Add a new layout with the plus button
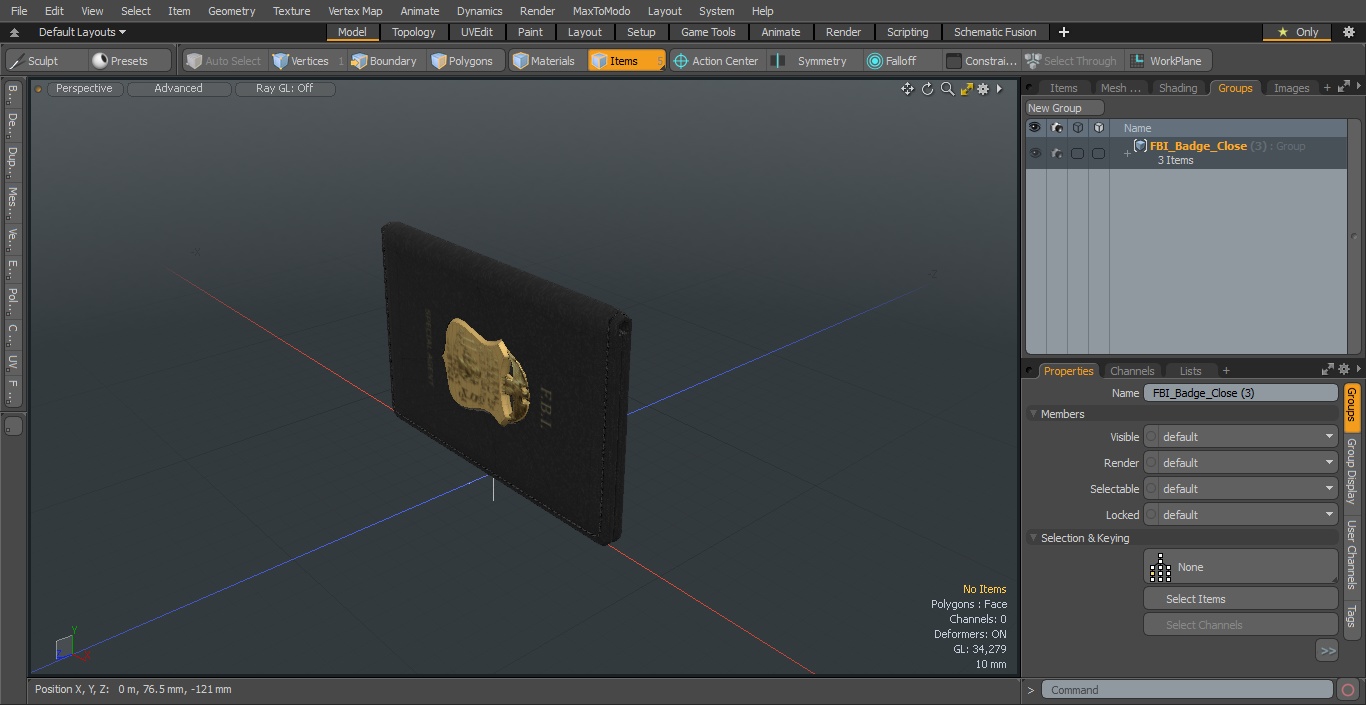 (x=1063, y=32)
